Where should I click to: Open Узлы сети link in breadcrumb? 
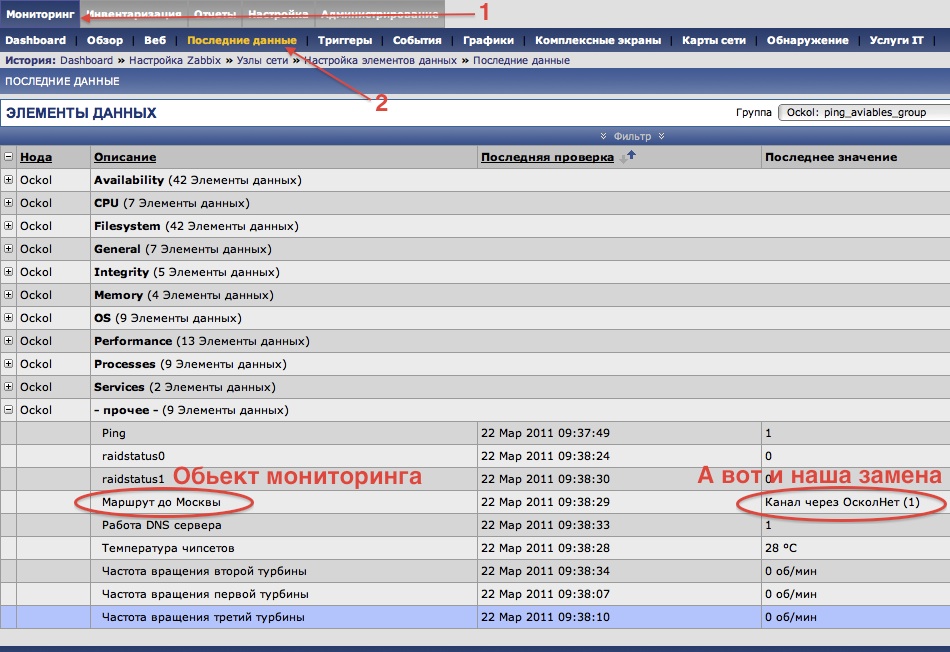[x=262, y=61]
